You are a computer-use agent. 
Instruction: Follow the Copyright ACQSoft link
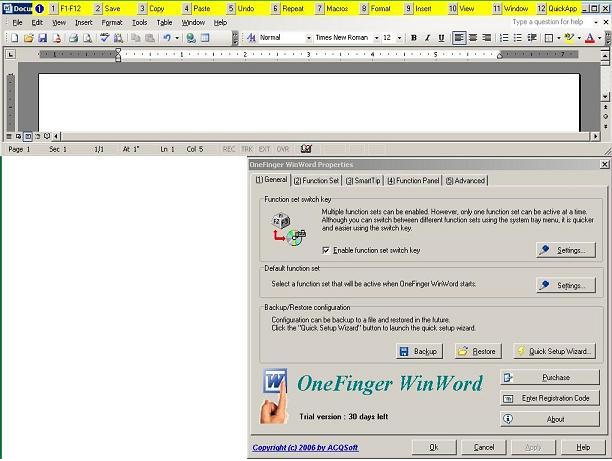(x=305, y=447)
